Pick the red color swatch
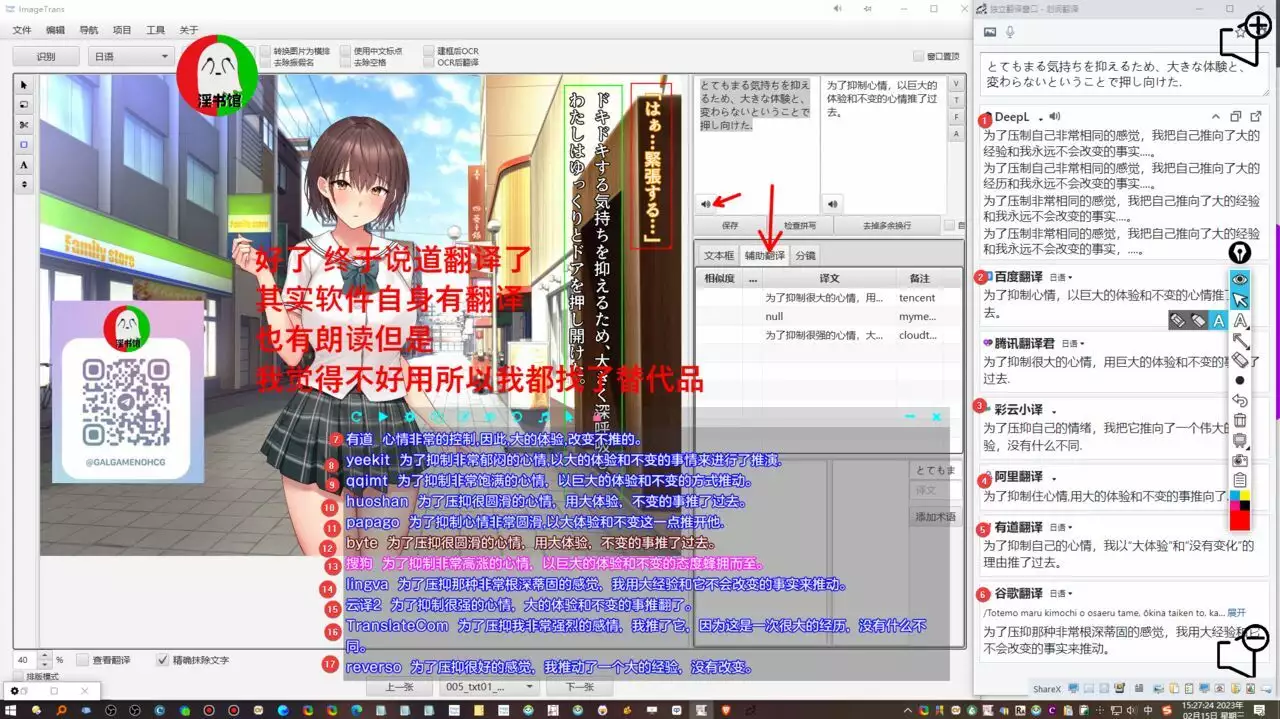1280x719 pixels. pyautogui.click(x=1240, y=520)
